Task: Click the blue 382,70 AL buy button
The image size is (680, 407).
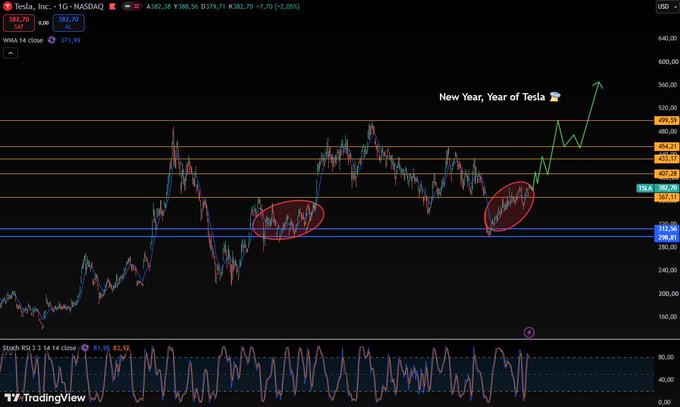Action: pos(69,23)
